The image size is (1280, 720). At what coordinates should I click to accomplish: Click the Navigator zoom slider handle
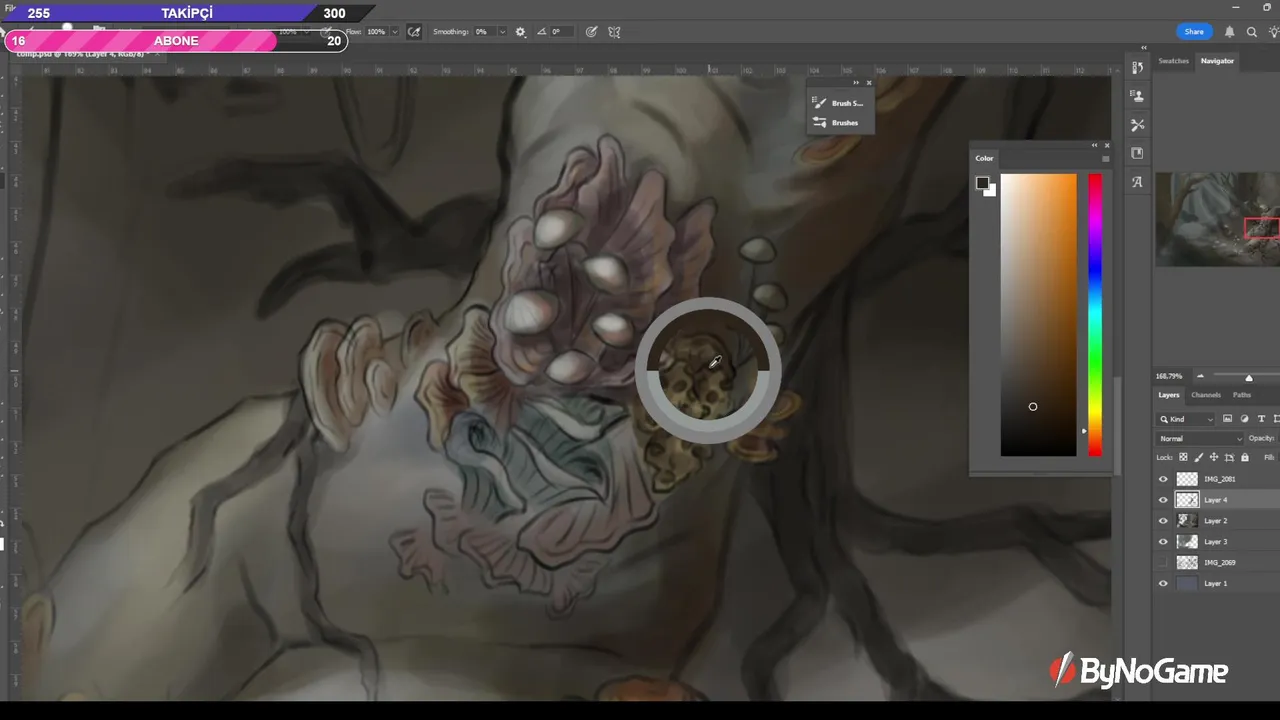[x=1248, y=377]
